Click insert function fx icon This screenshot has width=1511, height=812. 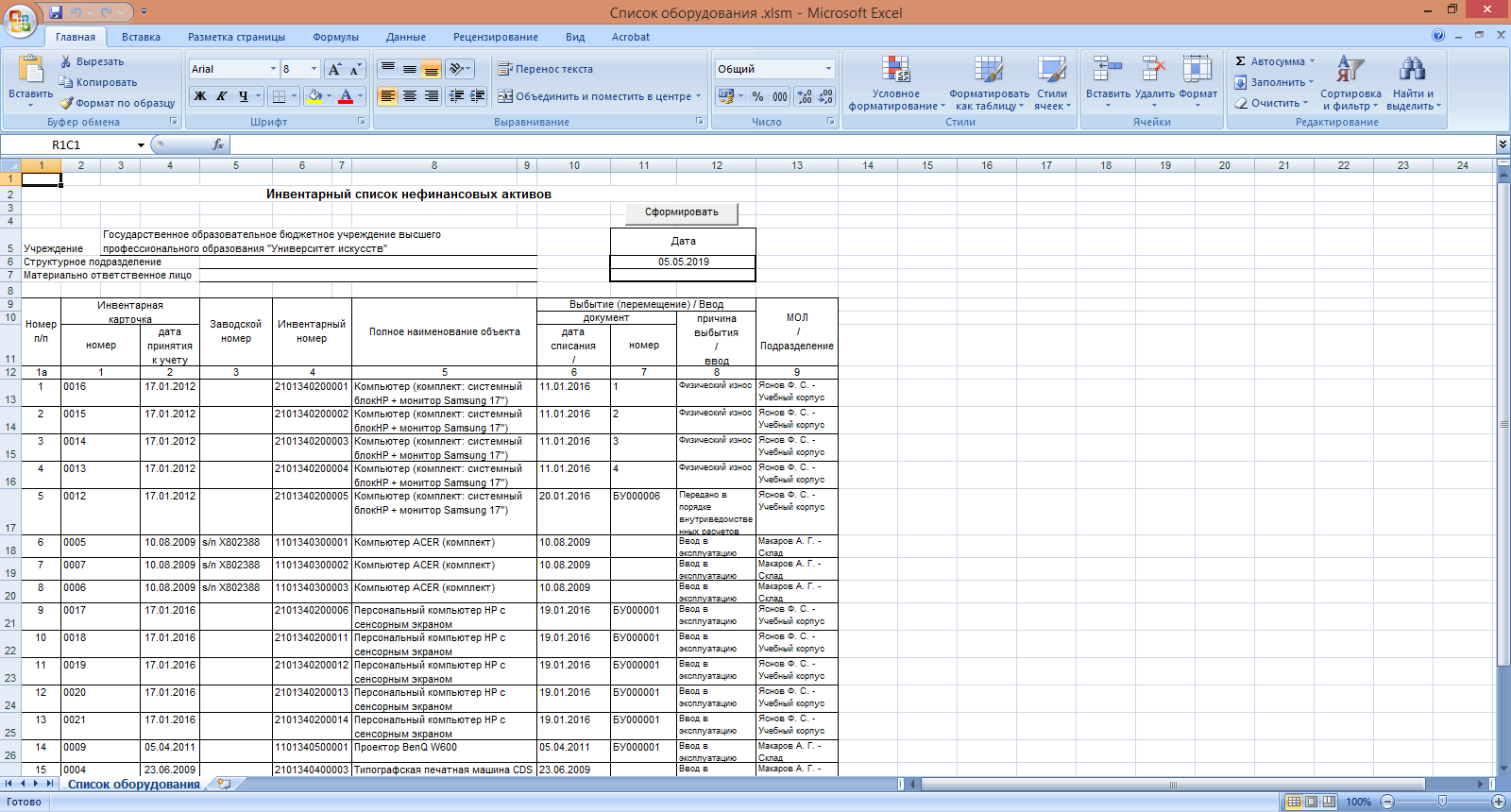[218, 144]
